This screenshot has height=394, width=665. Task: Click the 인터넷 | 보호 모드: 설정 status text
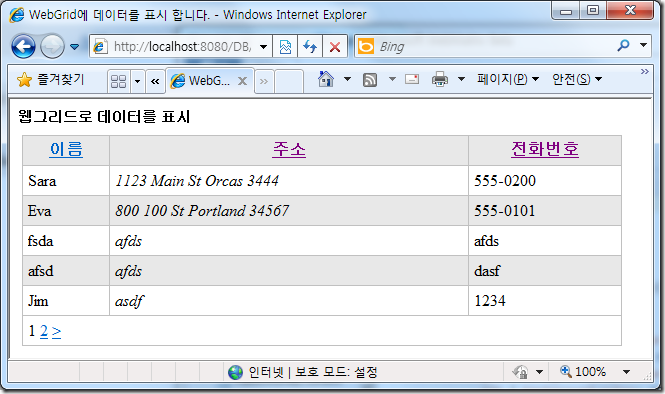(313, 372)
